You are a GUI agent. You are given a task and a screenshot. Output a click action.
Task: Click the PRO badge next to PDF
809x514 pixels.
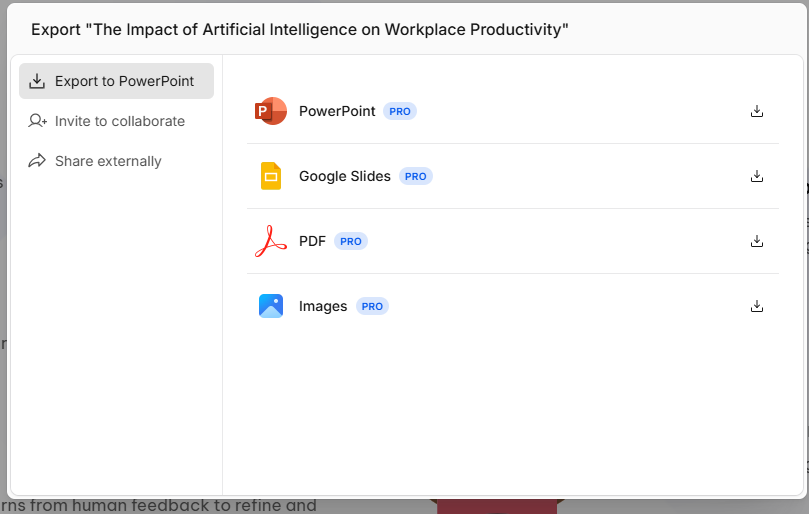(x=351, y=242)
